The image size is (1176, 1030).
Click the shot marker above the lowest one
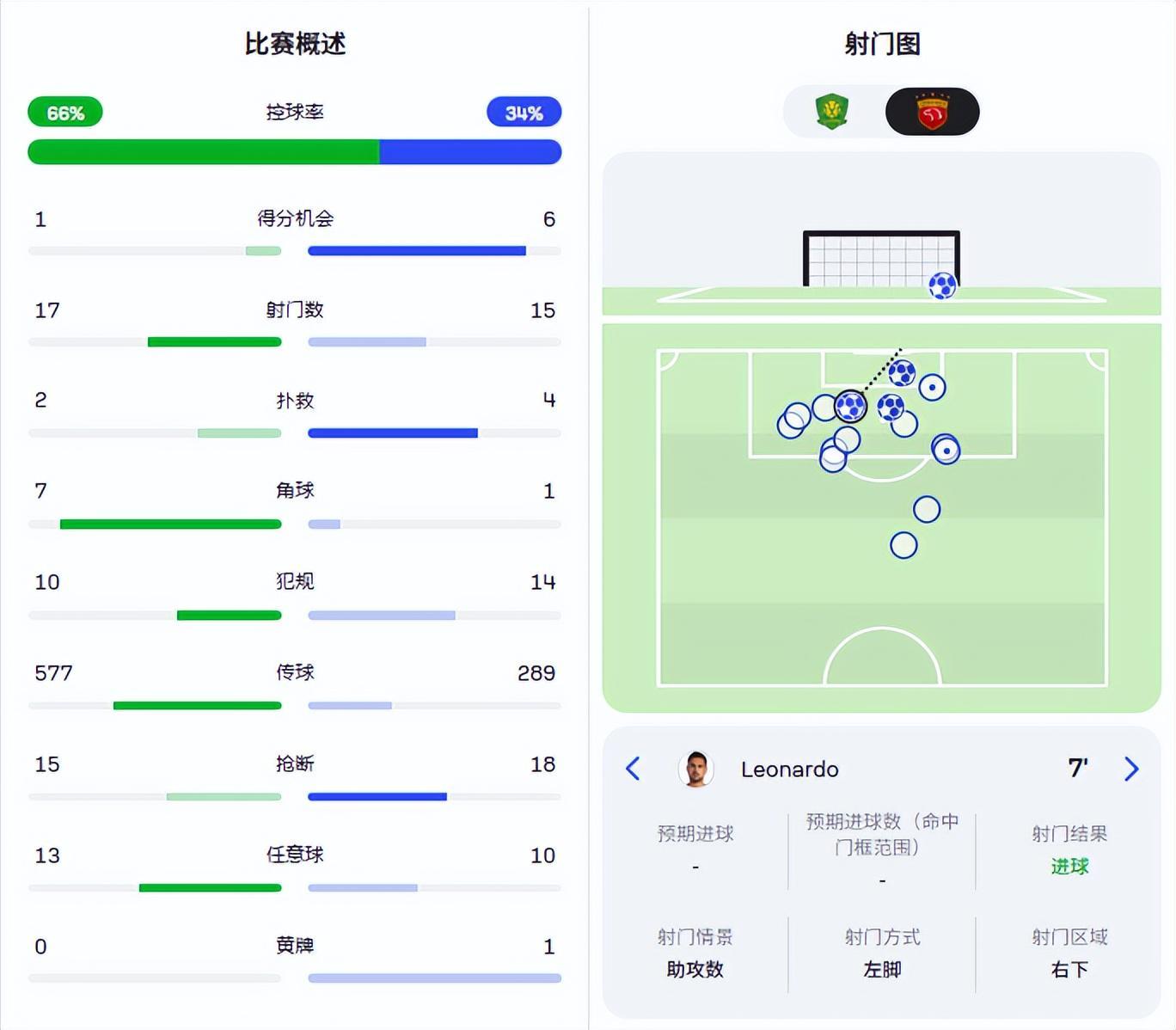tap(927, 509)
